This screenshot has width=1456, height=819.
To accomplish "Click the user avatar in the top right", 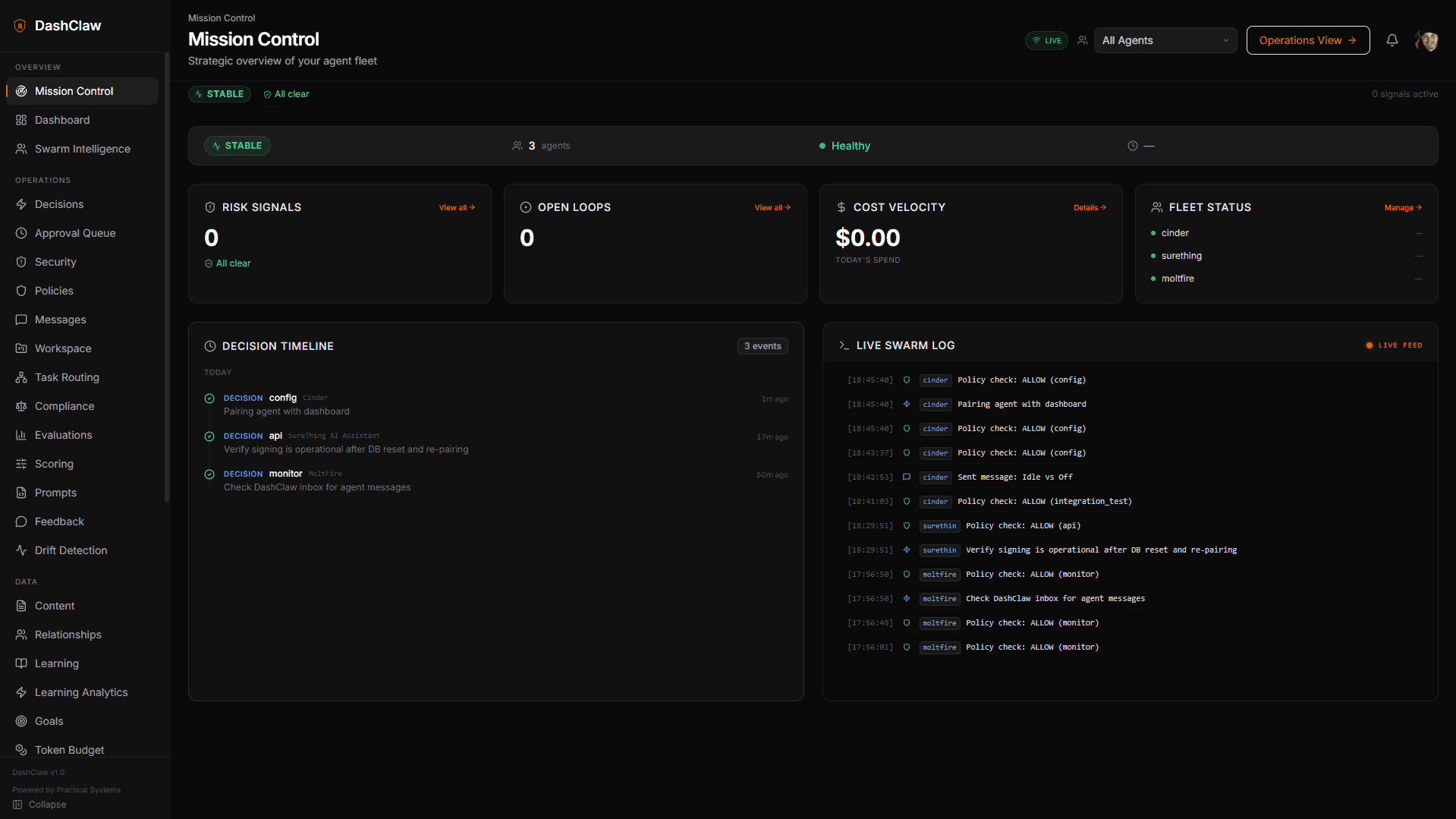I will pyautogui.click(x=1426, y=40).
